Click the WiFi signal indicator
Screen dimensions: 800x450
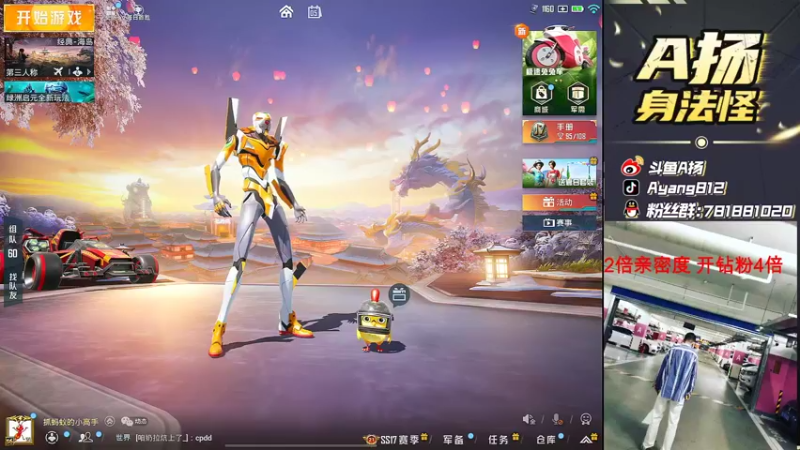tap(593, 9)
